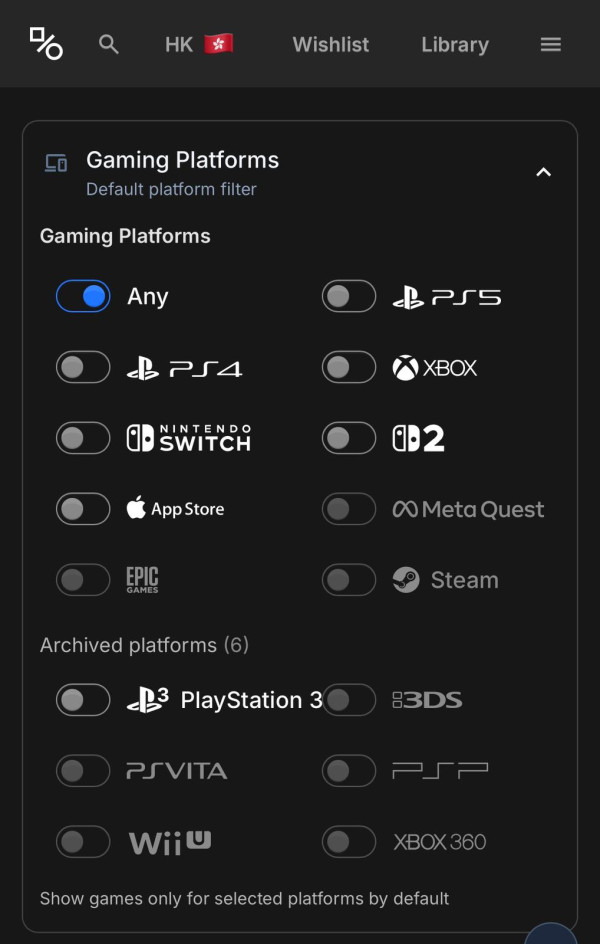
Task: Click the Nintendo Switch platform logo
Action: coord(188,437)
